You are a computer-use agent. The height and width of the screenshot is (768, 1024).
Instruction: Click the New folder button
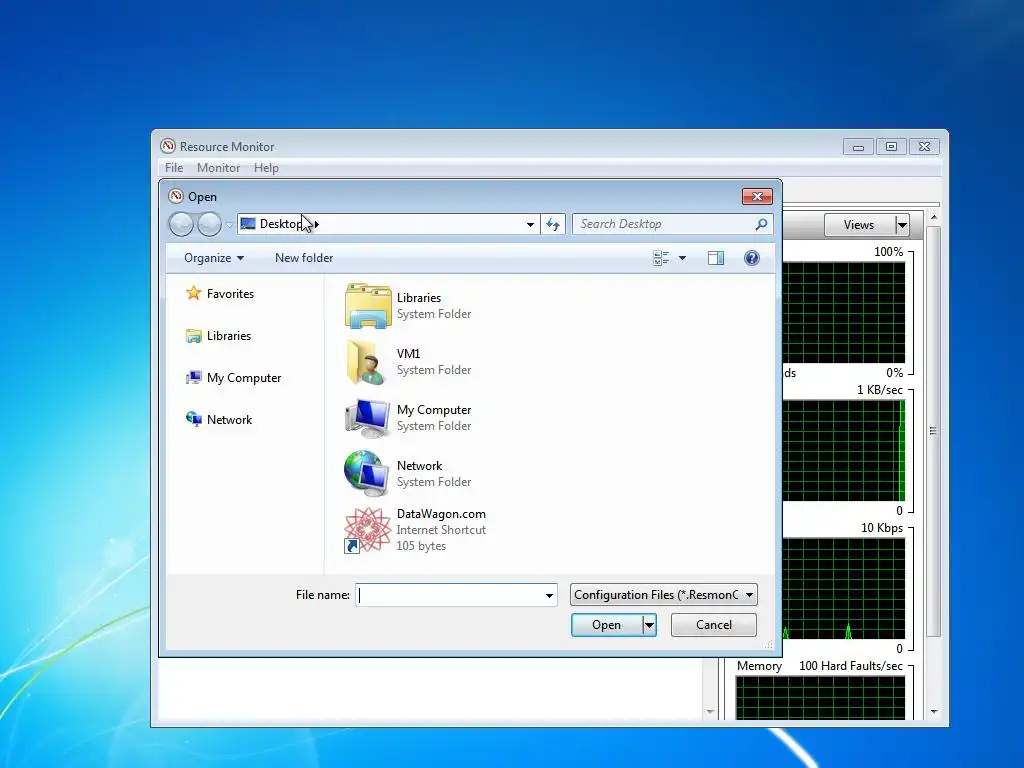pos(304,258)
